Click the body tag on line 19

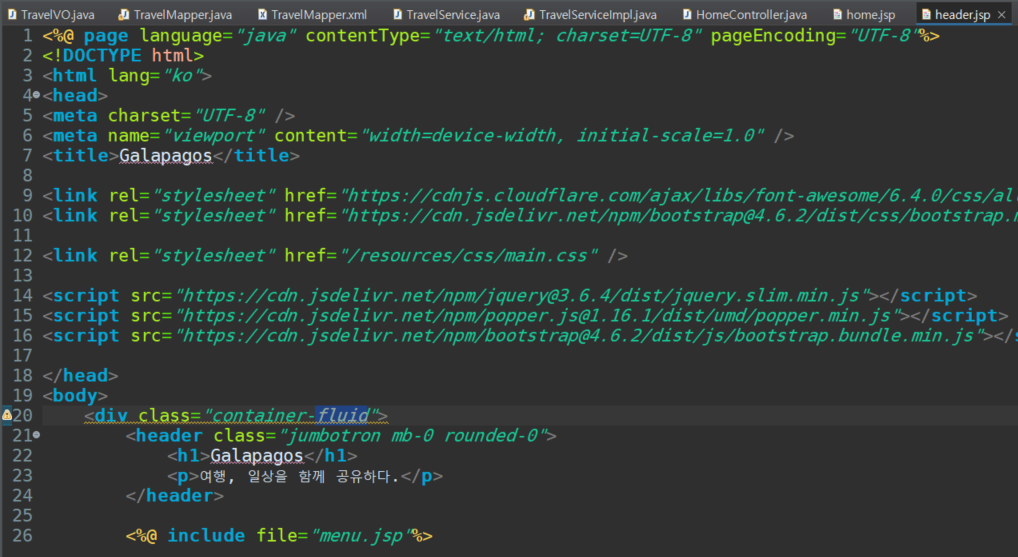pyautogui.click(x=75, y=395)
